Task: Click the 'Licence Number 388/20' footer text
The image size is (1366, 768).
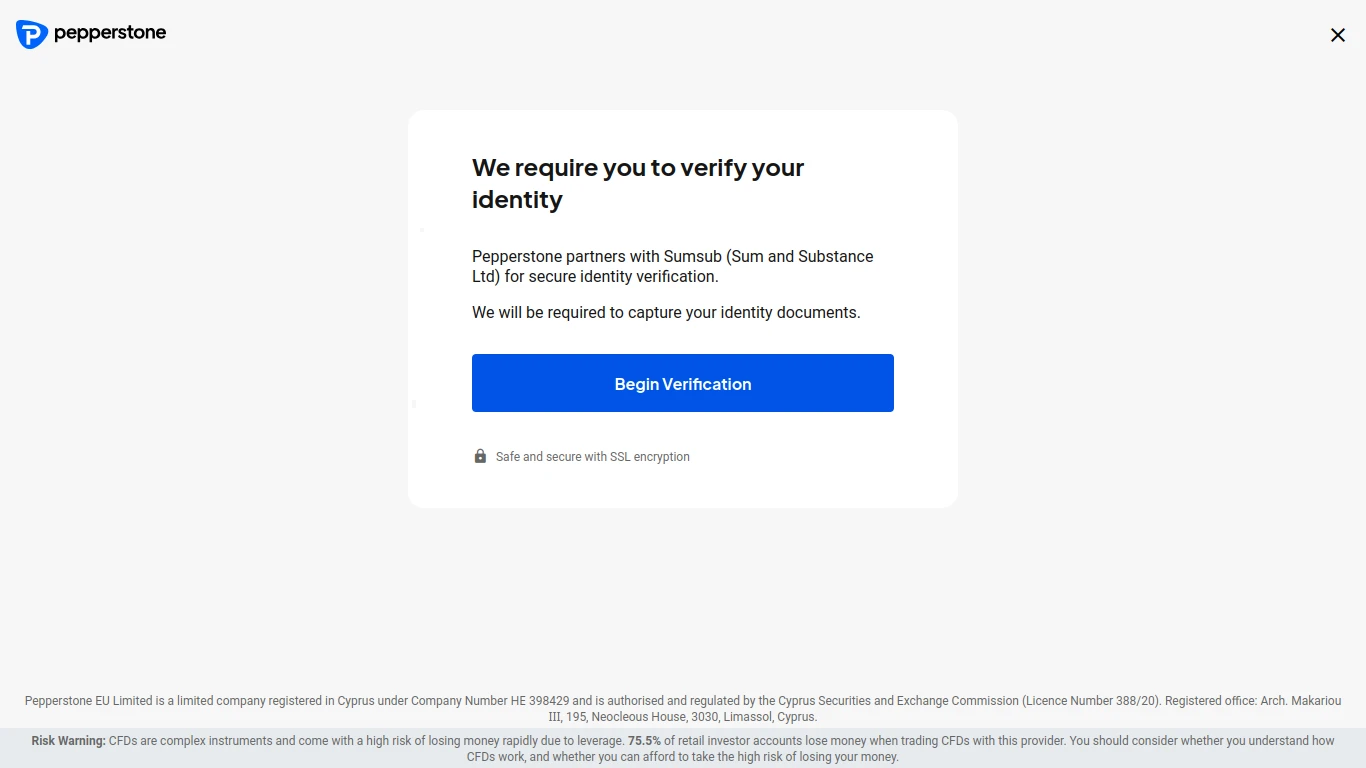Action: pos(1092,701)
